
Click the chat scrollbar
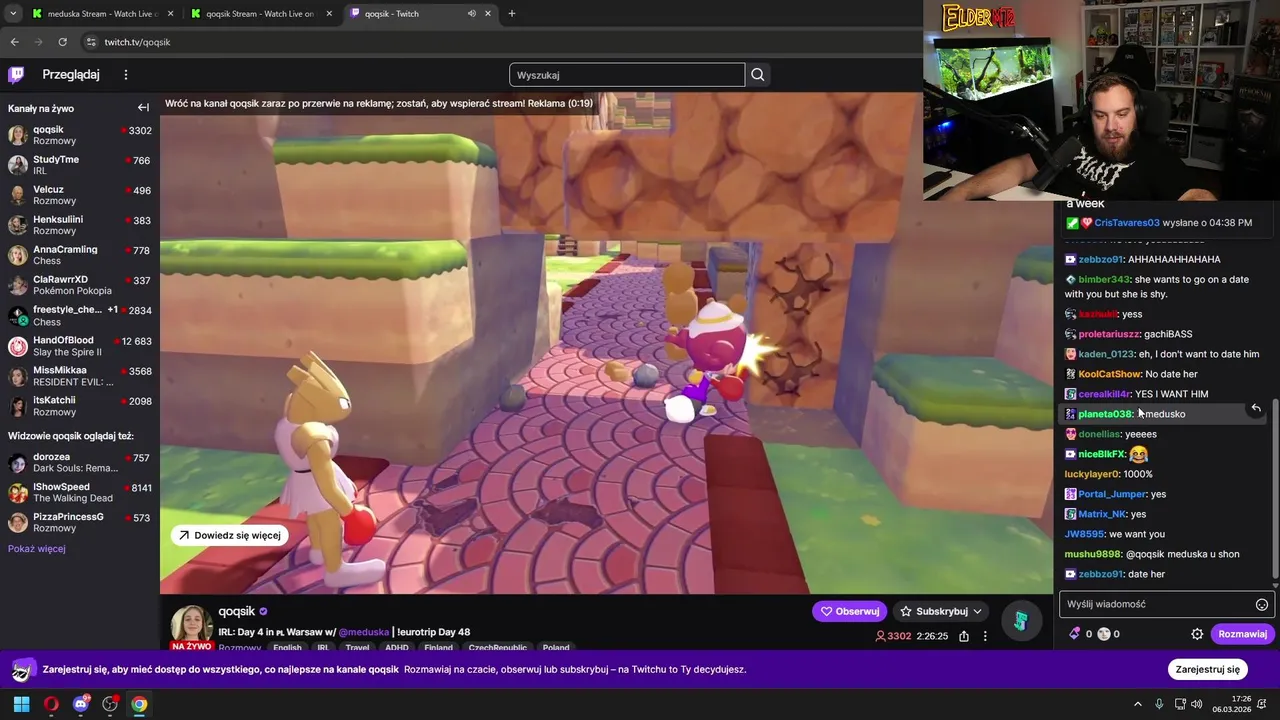coord(1275,490)
